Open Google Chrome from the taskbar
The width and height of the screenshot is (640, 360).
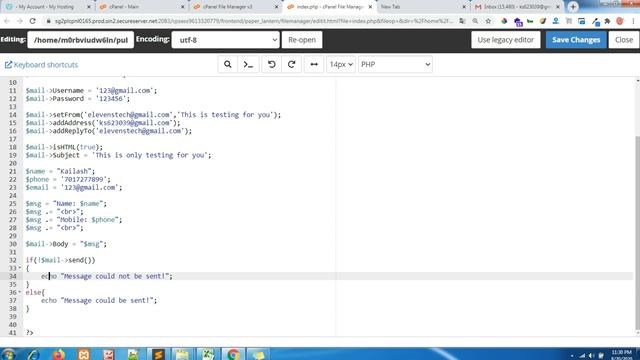point(233,354)
